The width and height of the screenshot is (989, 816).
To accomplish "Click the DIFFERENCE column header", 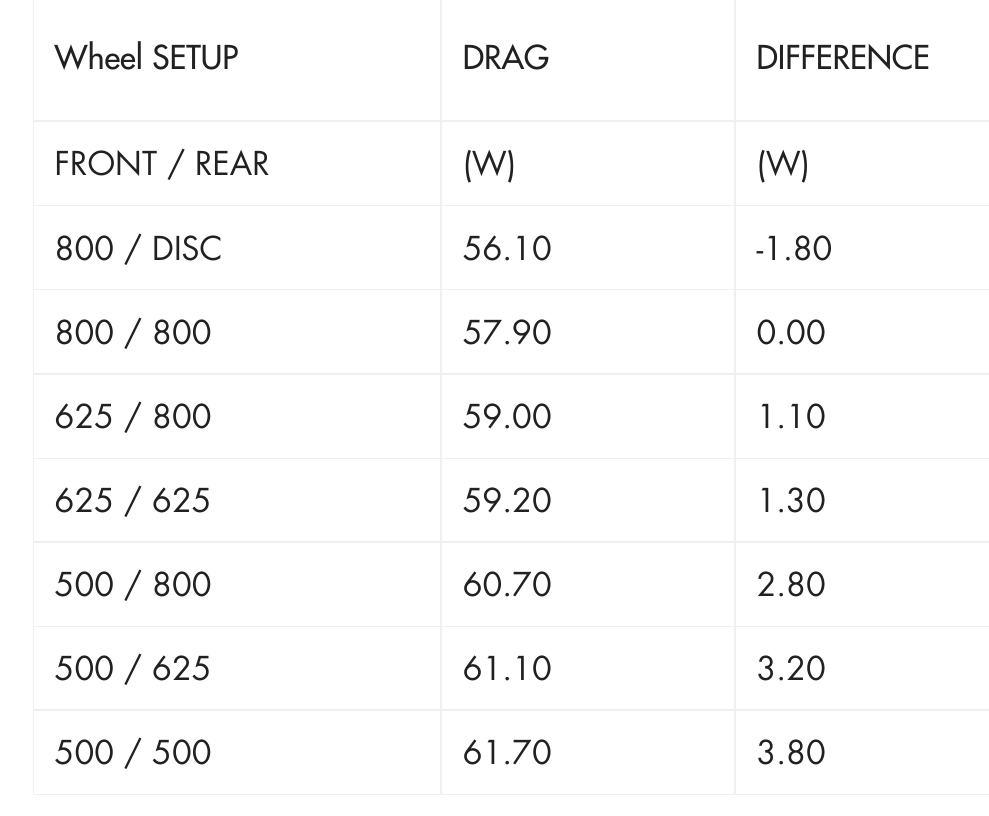I will 842,58.
